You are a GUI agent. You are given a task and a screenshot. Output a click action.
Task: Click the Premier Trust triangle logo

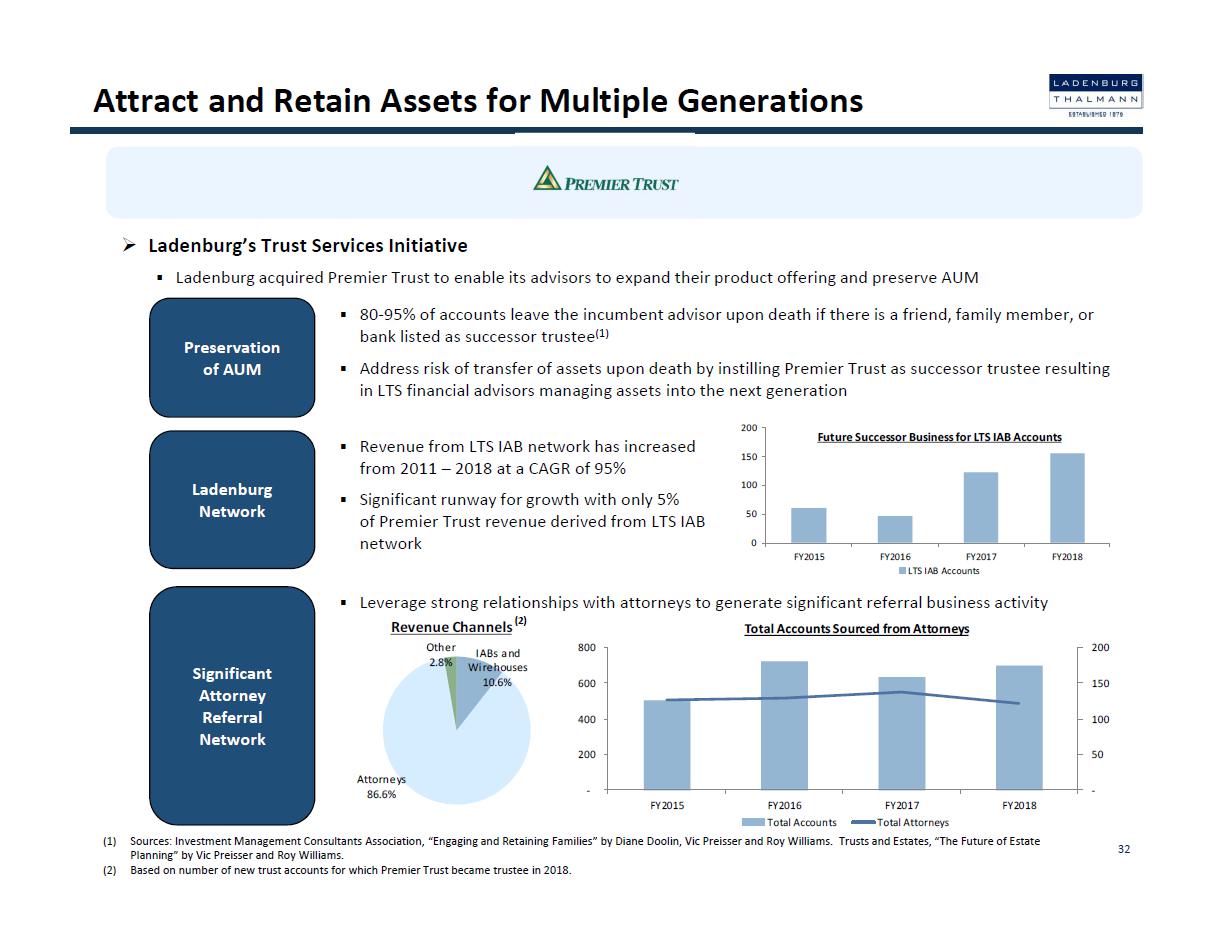545,180
